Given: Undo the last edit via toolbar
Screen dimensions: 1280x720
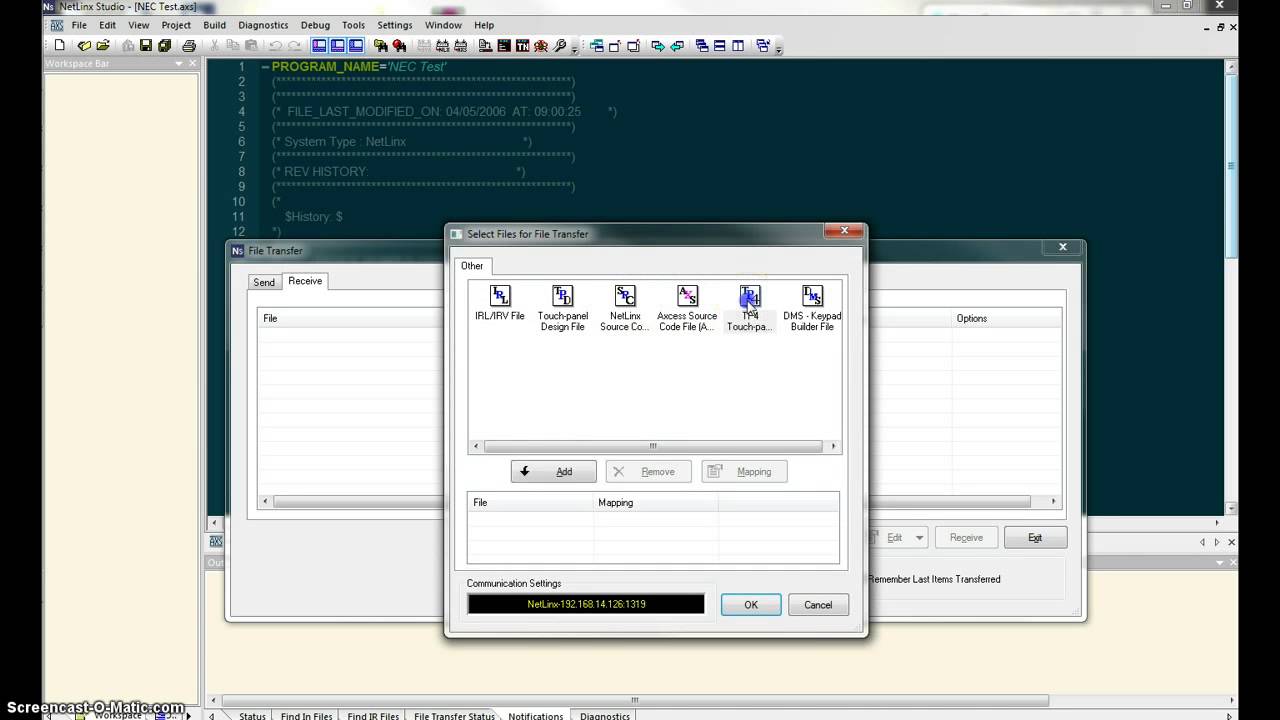Looking at the screenshot, I should coord(275,45).
